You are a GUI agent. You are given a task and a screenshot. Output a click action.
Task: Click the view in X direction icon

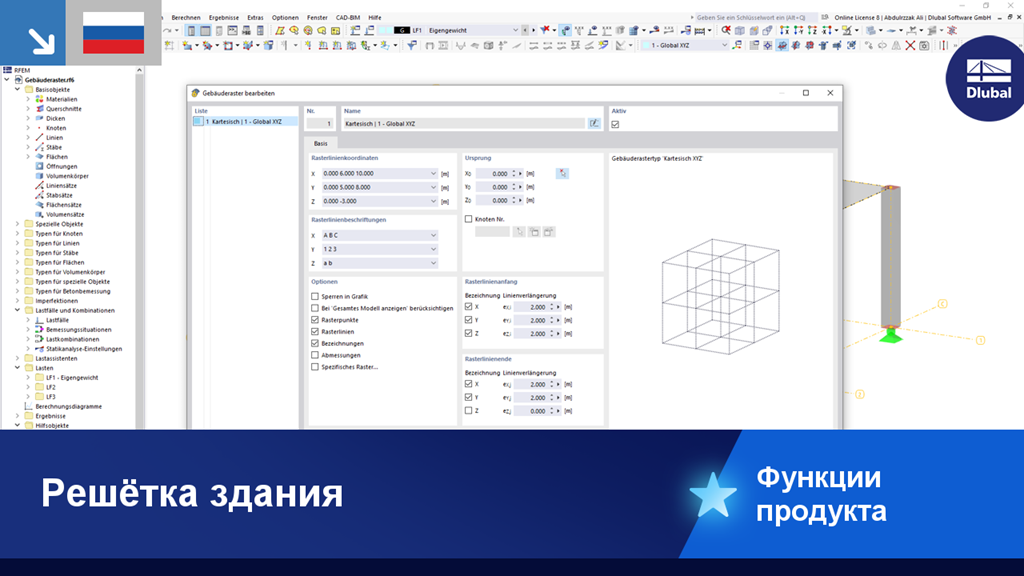[784, 30]
